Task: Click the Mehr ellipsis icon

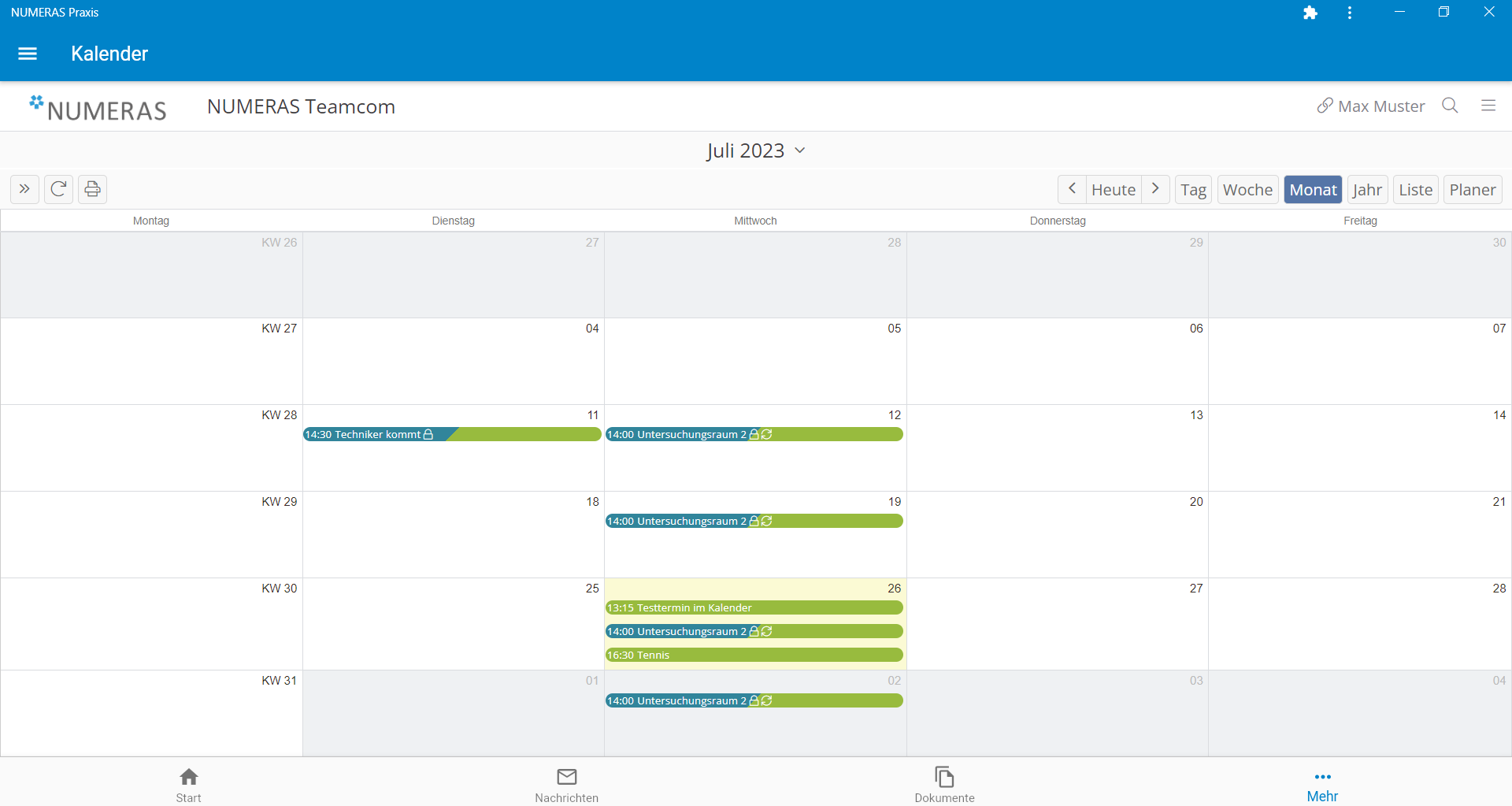Action: click(1322, 777)
